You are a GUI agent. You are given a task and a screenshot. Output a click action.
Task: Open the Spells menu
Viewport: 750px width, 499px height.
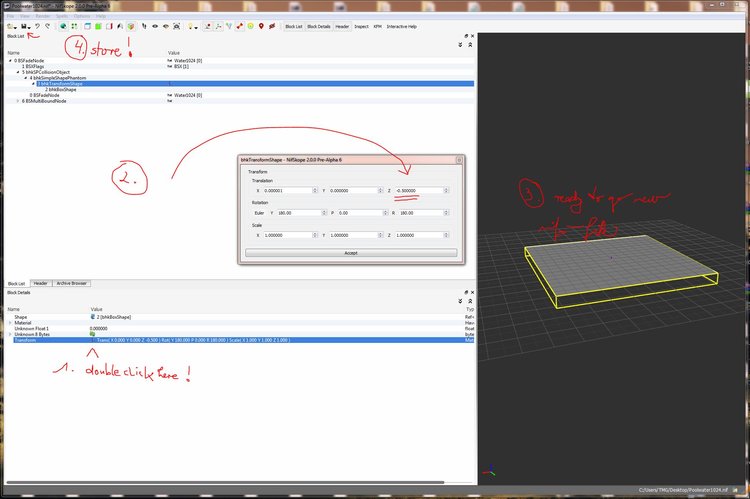click(x=62, y=16)
